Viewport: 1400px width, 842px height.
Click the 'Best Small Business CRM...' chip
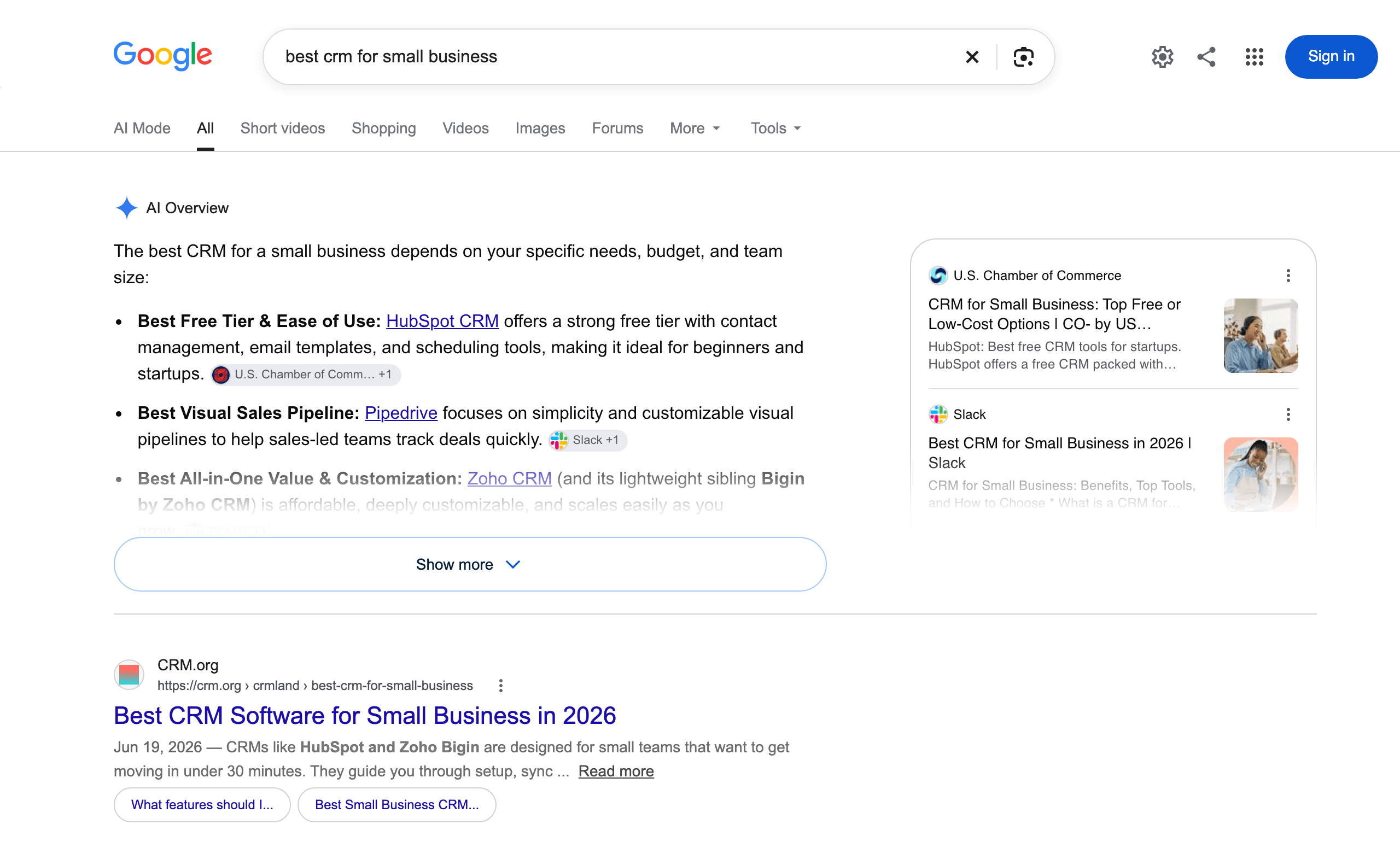click(396, 805)
